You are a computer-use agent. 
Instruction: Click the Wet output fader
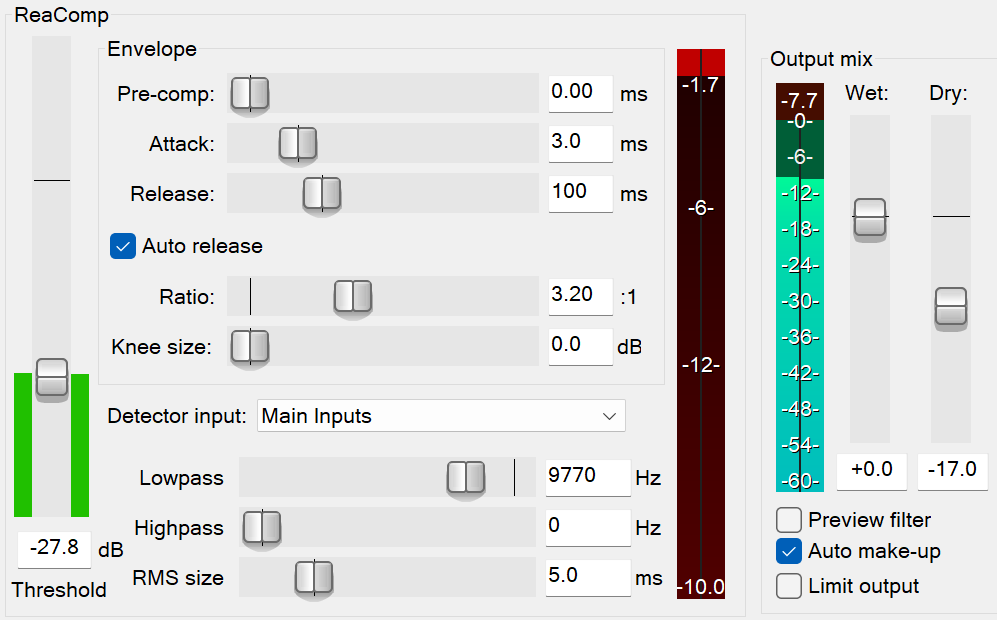(870, 218)
